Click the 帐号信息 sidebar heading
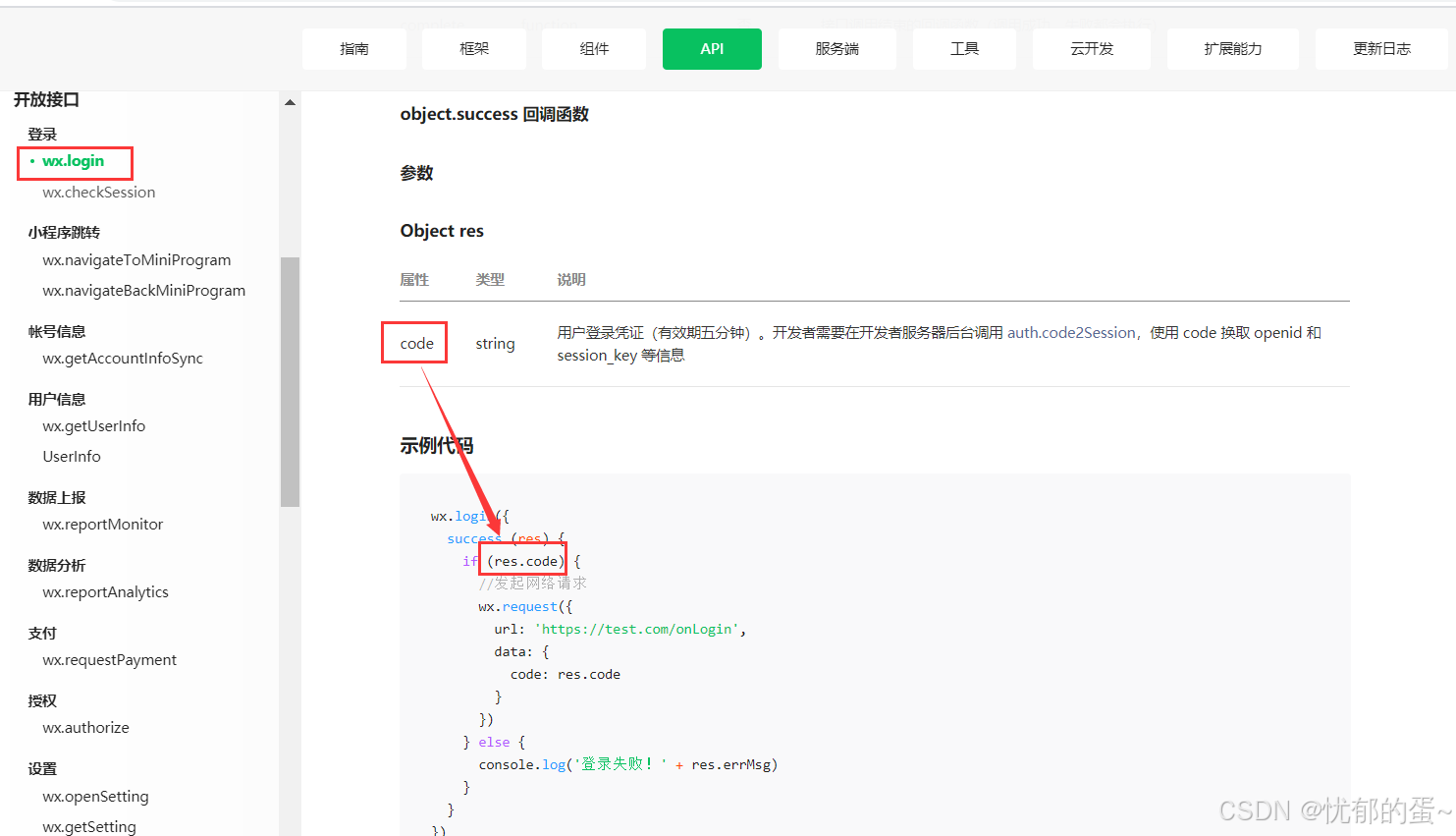Viewport: 1456px width, 836px height. (57, 332)
